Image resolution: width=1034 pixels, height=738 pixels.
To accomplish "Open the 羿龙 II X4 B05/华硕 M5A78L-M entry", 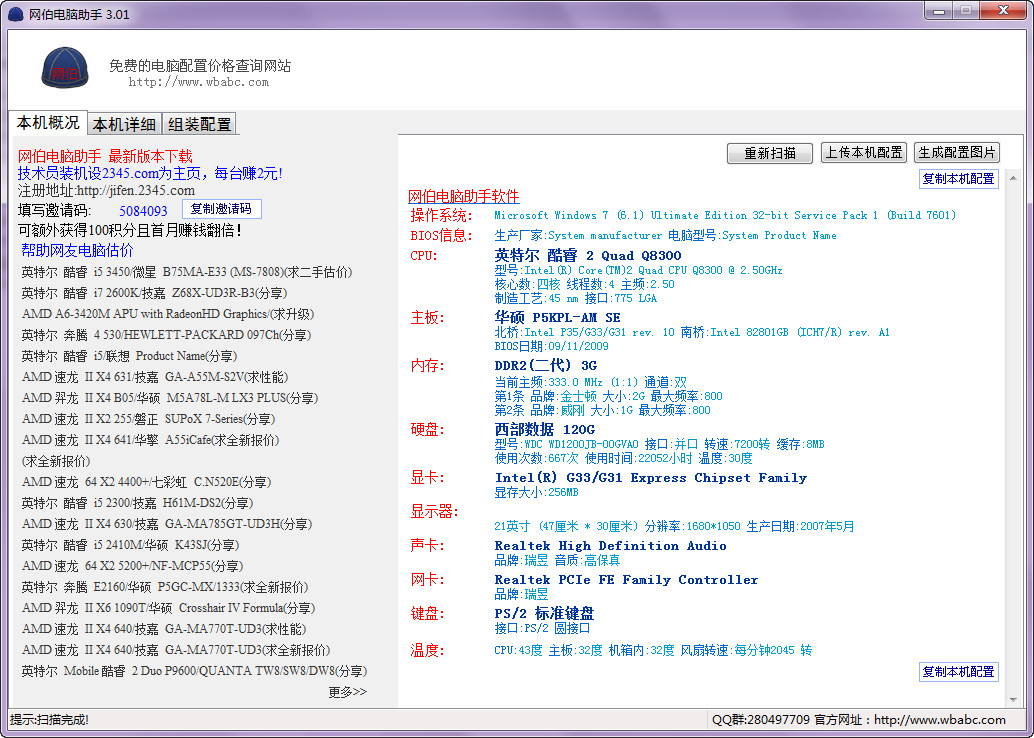I will [169, 398].
